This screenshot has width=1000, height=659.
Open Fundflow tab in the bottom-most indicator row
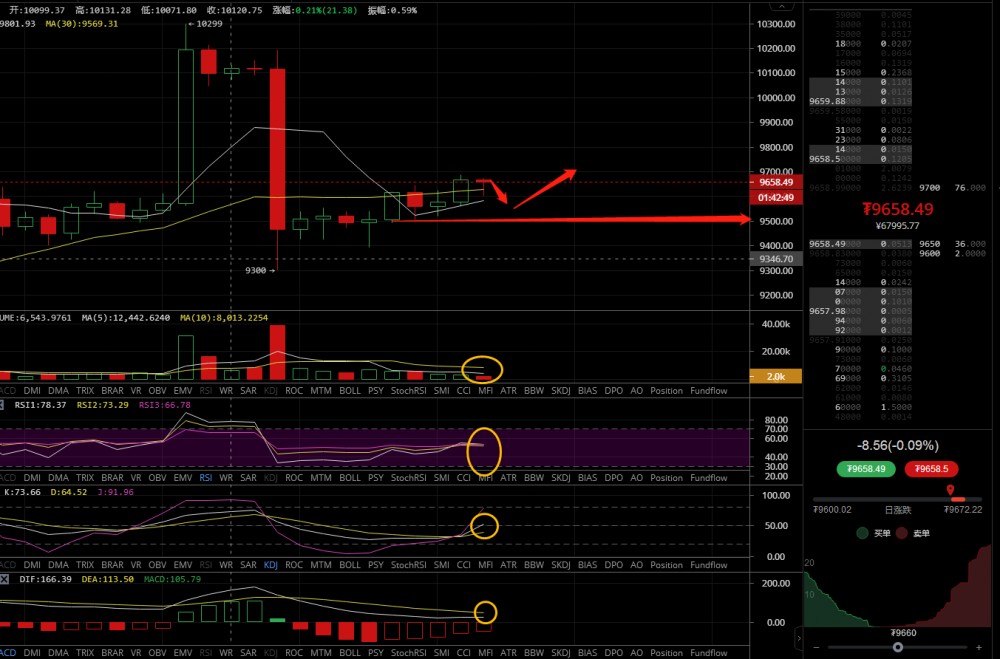tap(708, 653)
